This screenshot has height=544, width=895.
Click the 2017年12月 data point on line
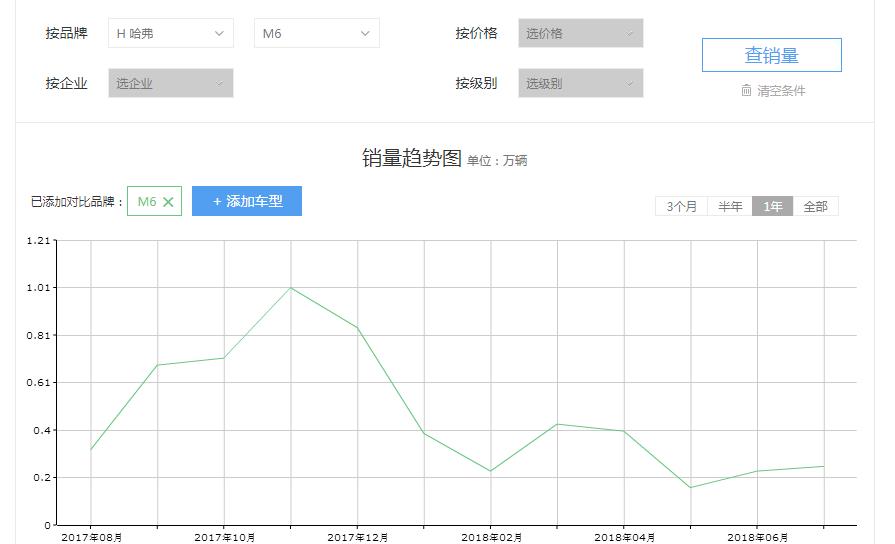(x=357, y=328)
